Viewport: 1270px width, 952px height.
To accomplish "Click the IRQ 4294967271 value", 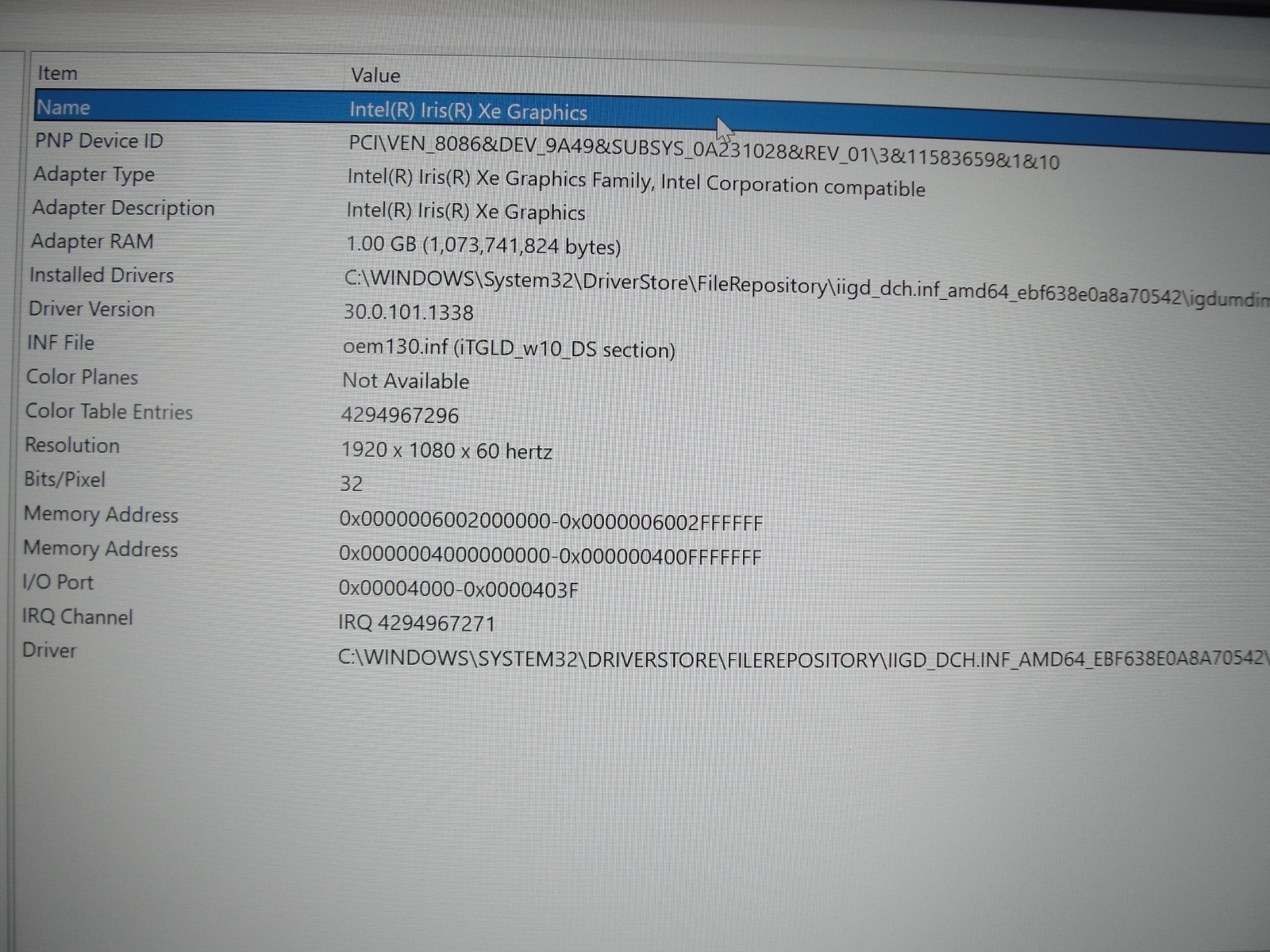I will (417, 623).
